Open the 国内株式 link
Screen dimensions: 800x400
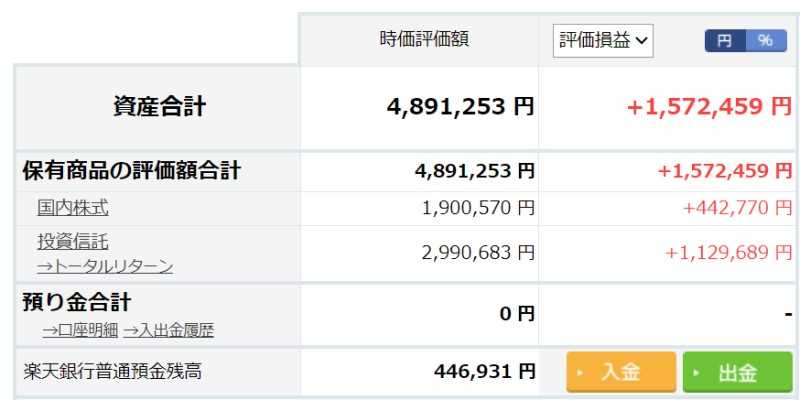72,208
